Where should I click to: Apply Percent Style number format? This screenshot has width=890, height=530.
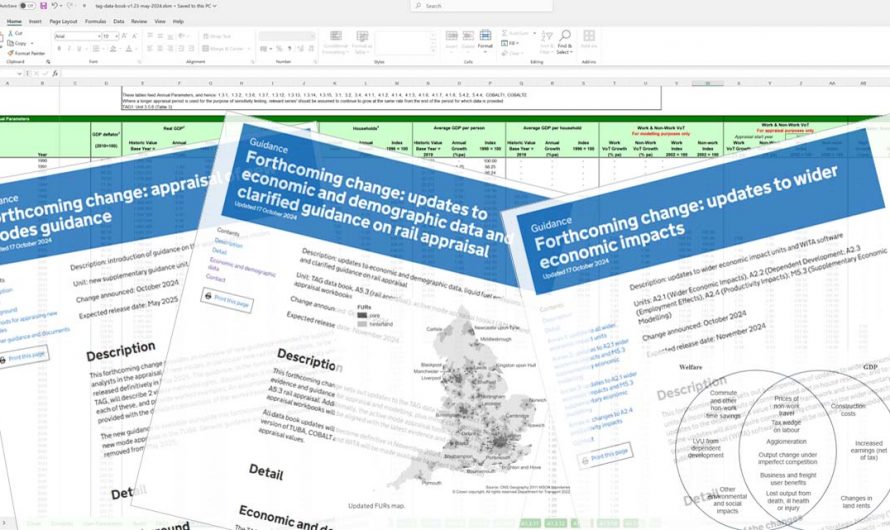coord(279,49)
